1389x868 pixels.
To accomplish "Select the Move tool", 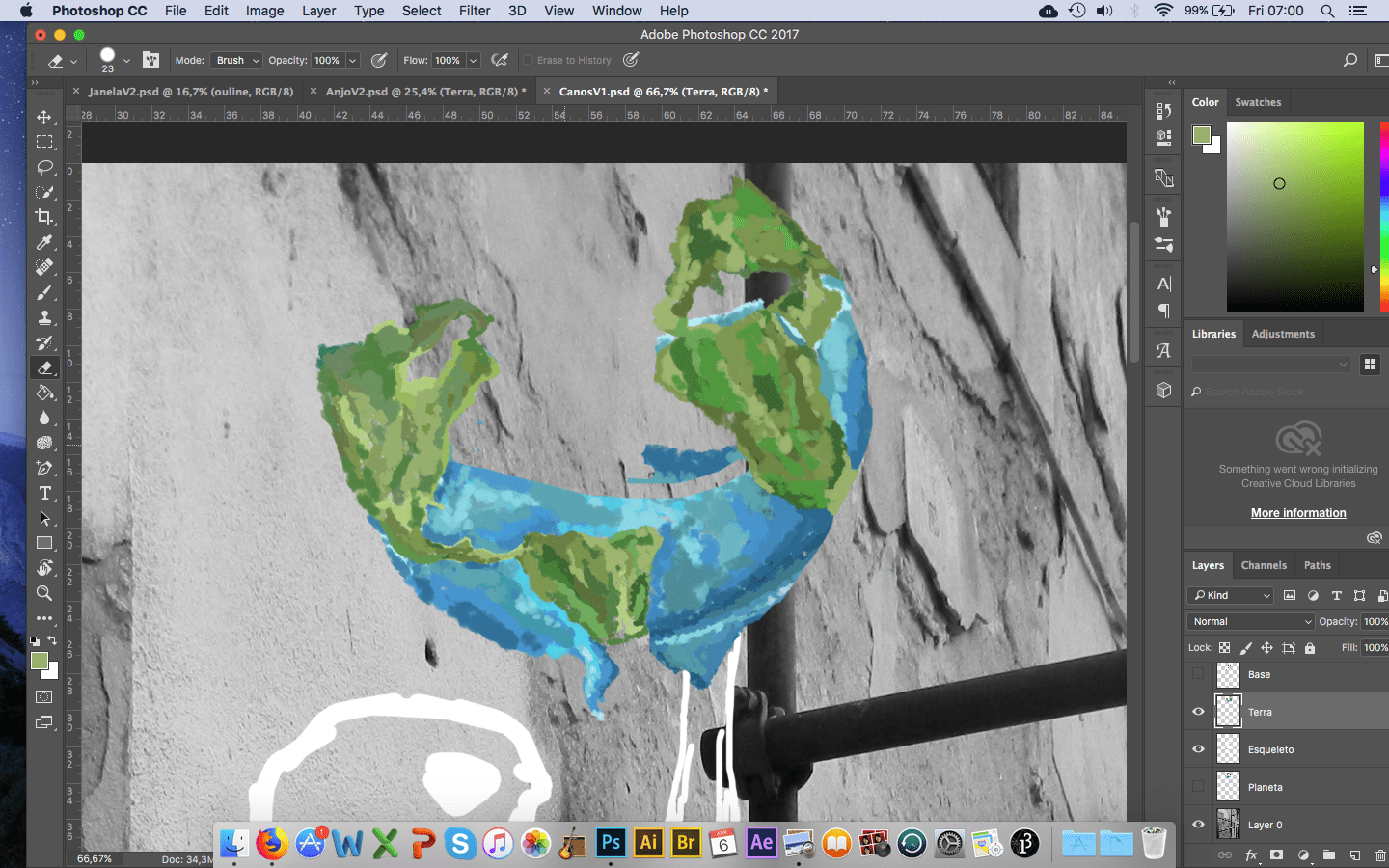I will [44, 117].
